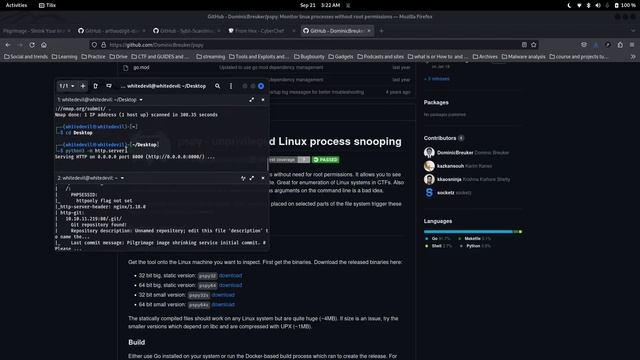Toggle reader view in address bar
Screen dimensions: 640x360
click(x=524, y=45)
